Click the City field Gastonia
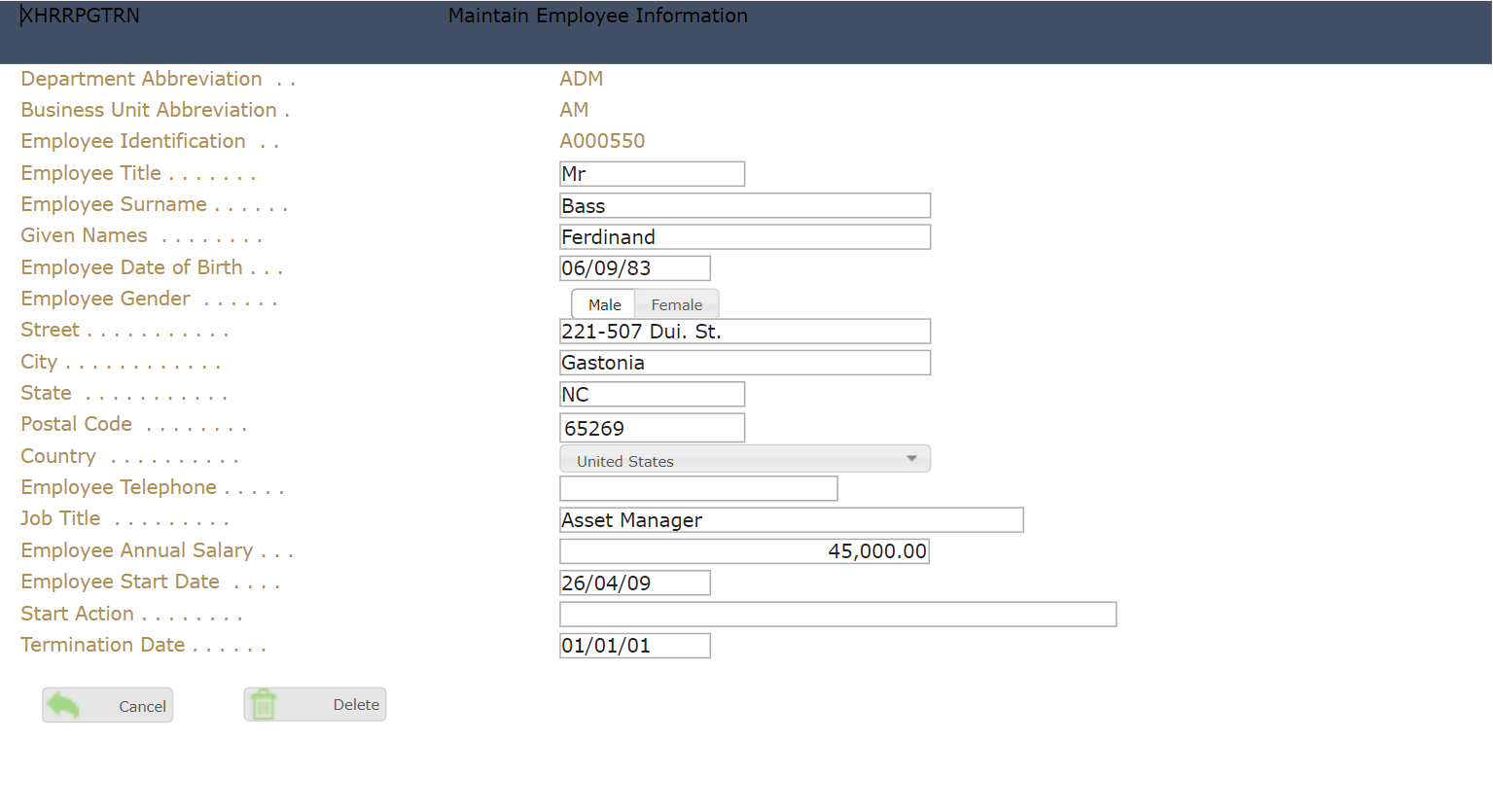 pos(744,363)
